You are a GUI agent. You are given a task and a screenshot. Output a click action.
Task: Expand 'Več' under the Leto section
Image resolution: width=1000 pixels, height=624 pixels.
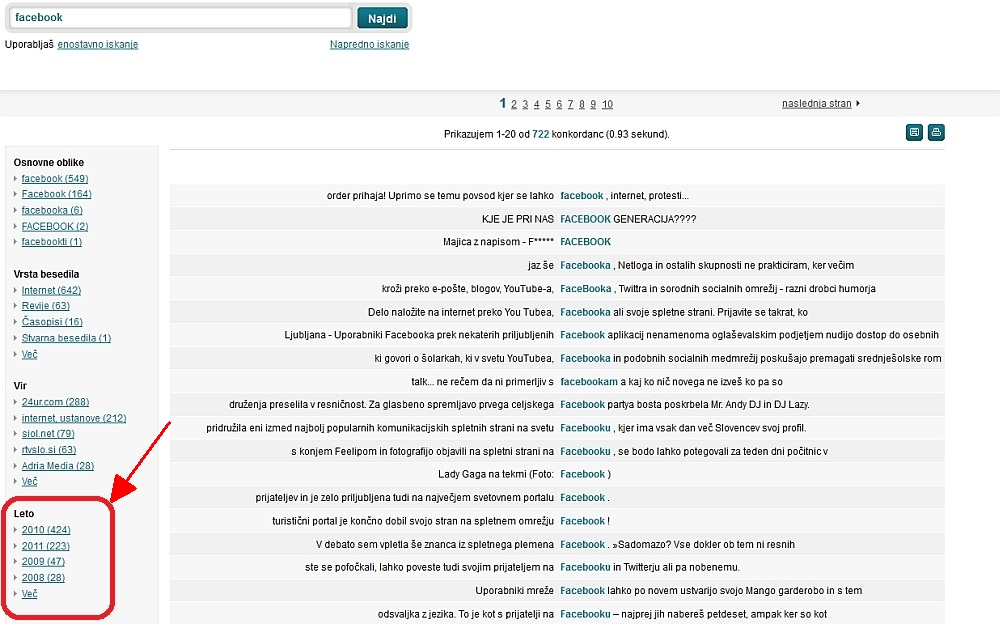29,593
